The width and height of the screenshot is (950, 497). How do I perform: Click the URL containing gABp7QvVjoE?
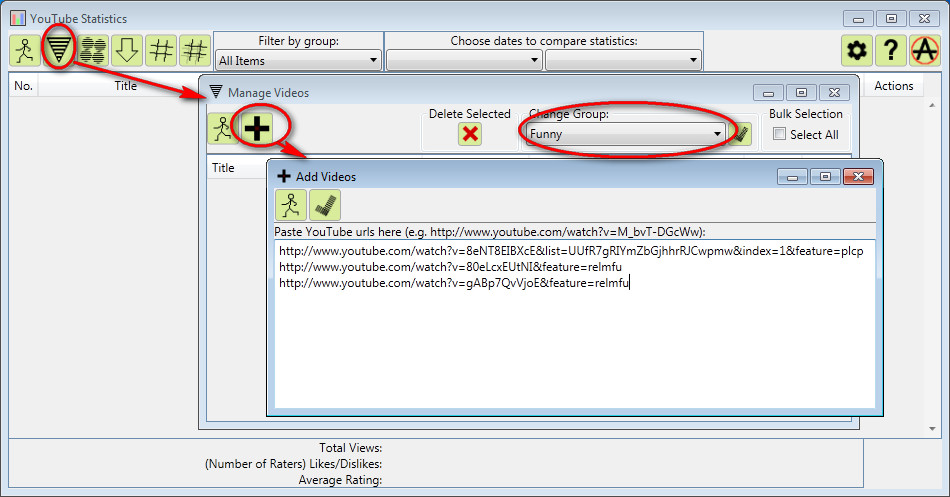click(454, 282)
